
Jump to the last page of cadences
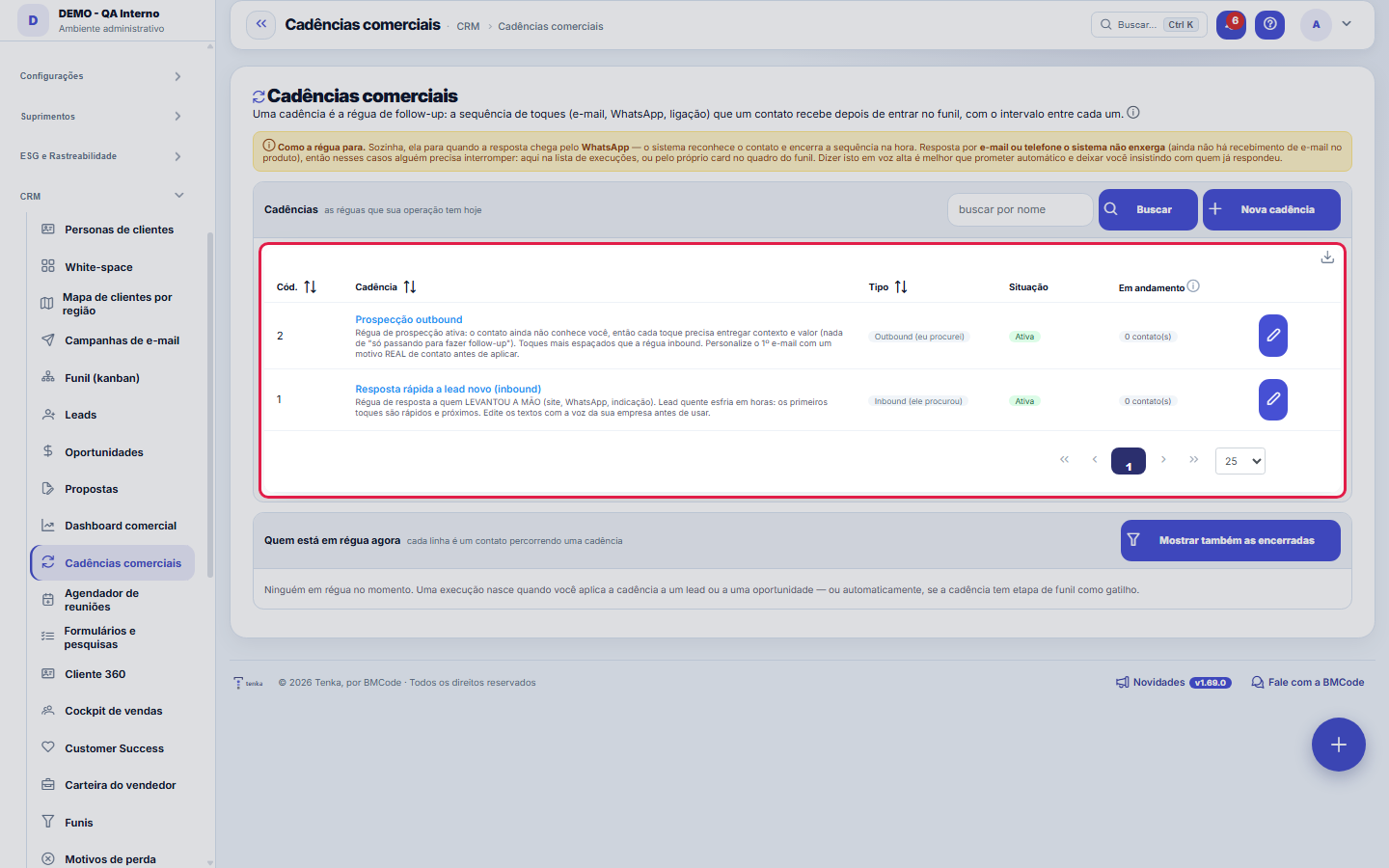tap(1194, 460)
